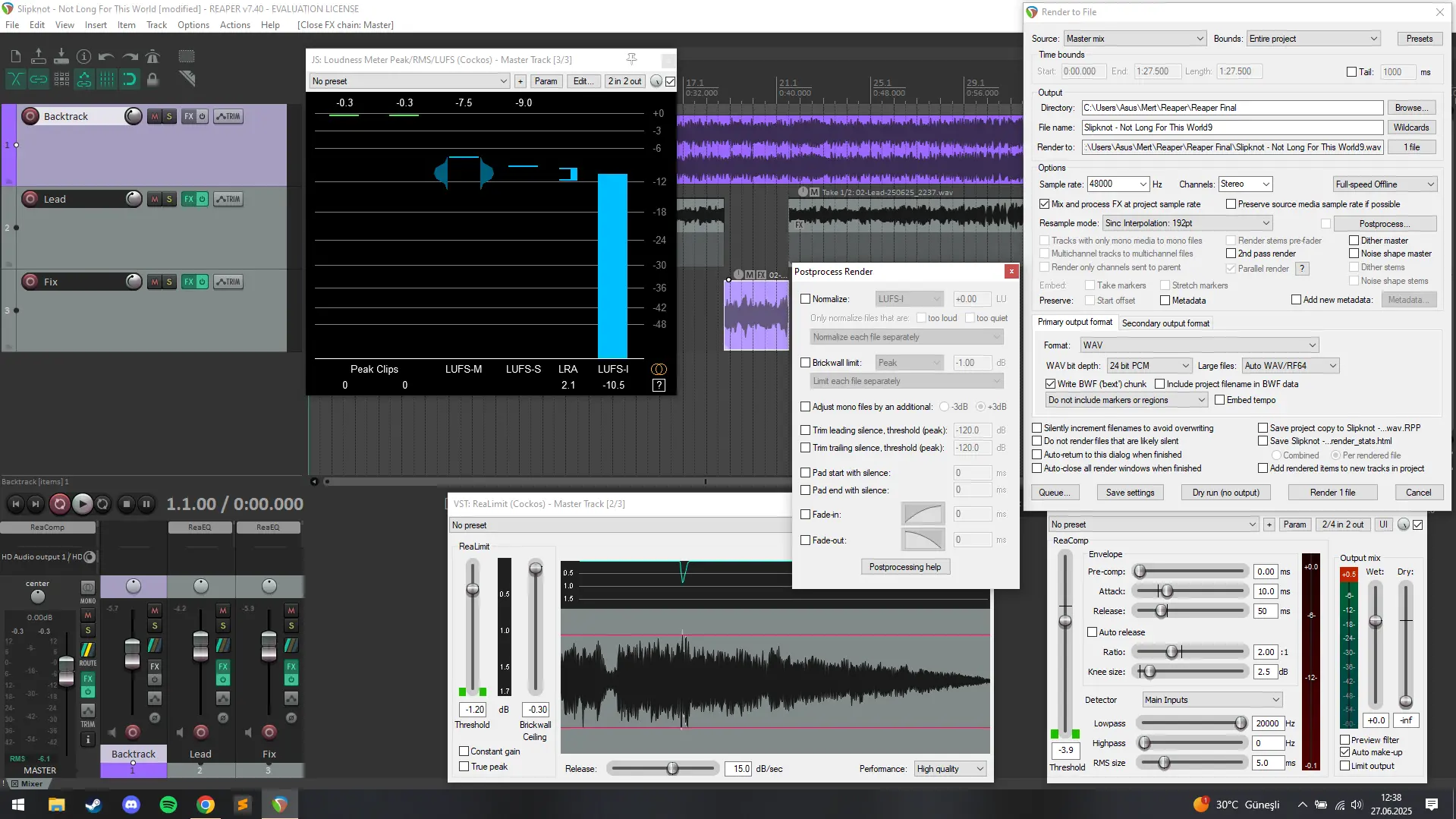The height and width of the screenshot is (819, 1456).
Task: Click the transport Play button
Action: (x=82, y=503)
